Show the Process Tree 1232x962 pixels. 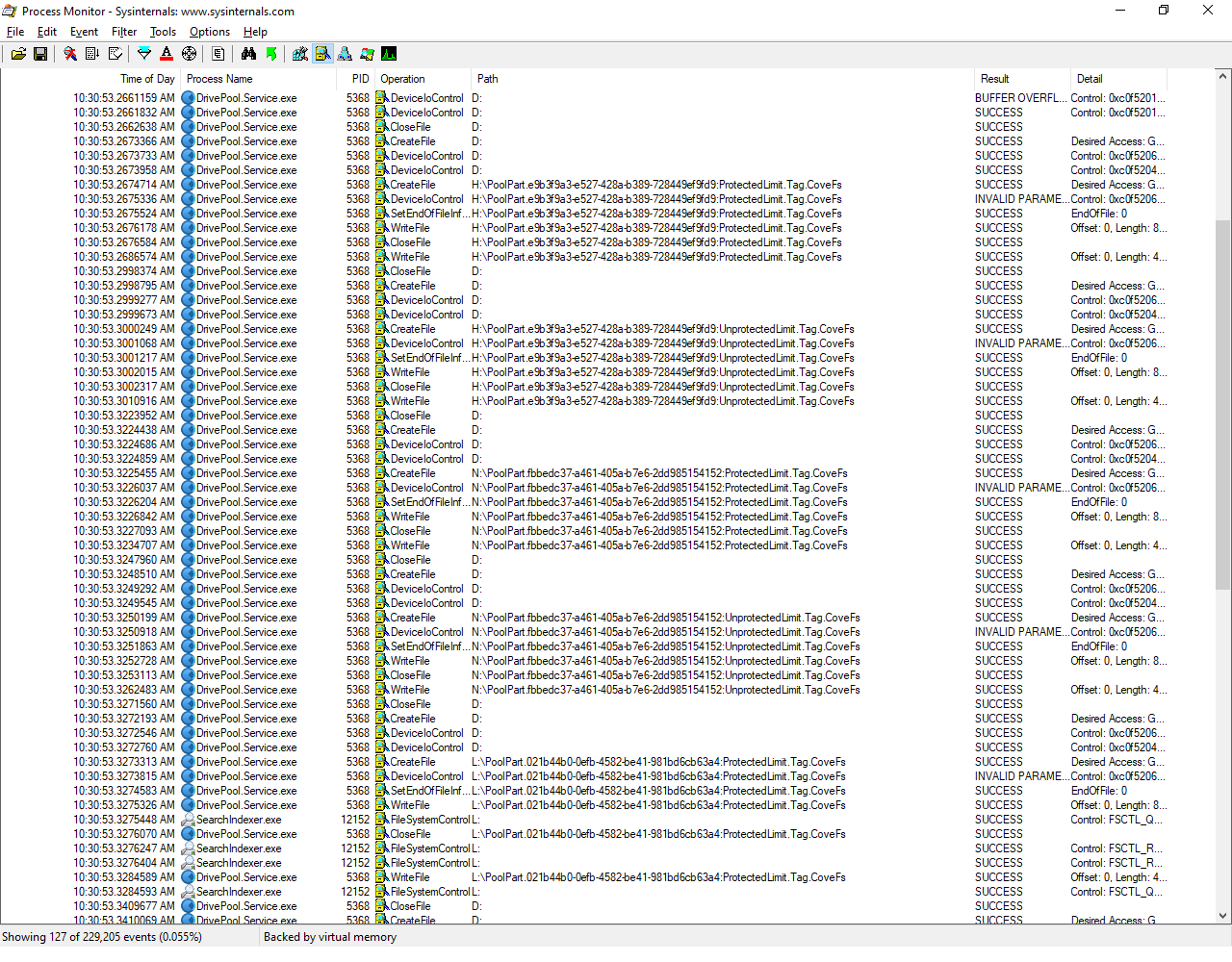coord(218,54)
